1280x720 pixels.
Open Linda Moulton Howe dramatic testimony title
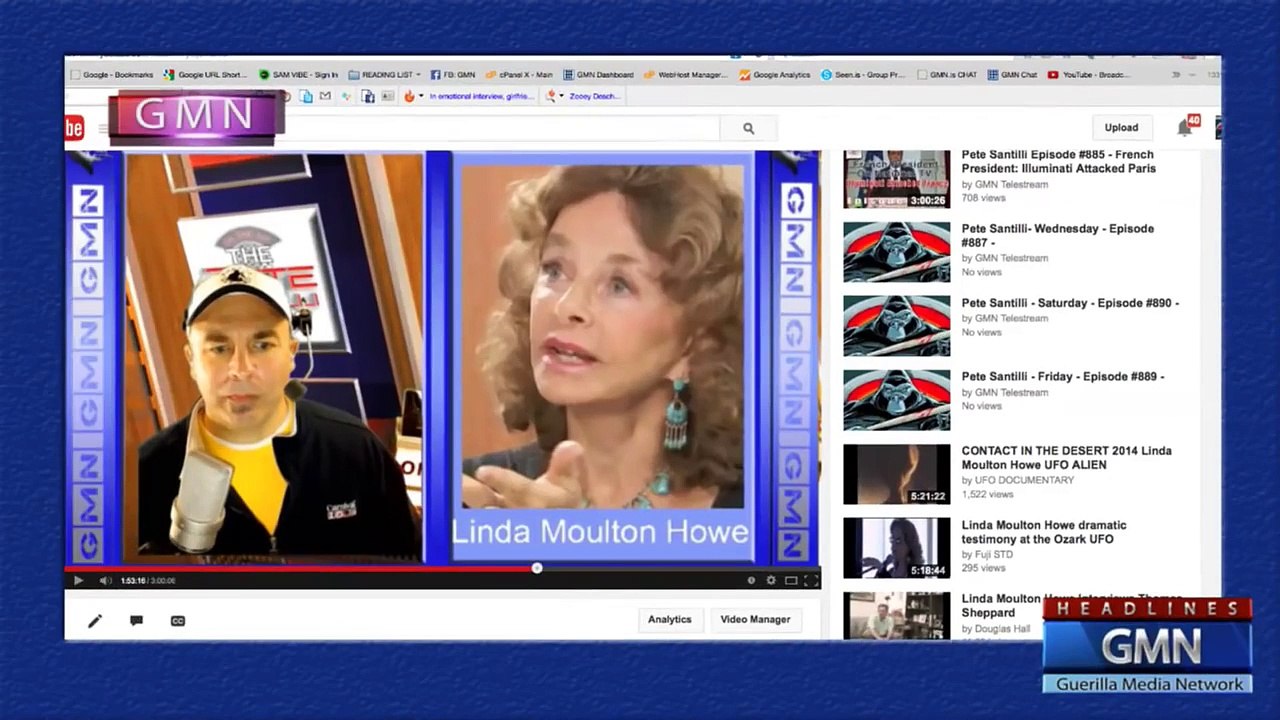coord(1044,532)
